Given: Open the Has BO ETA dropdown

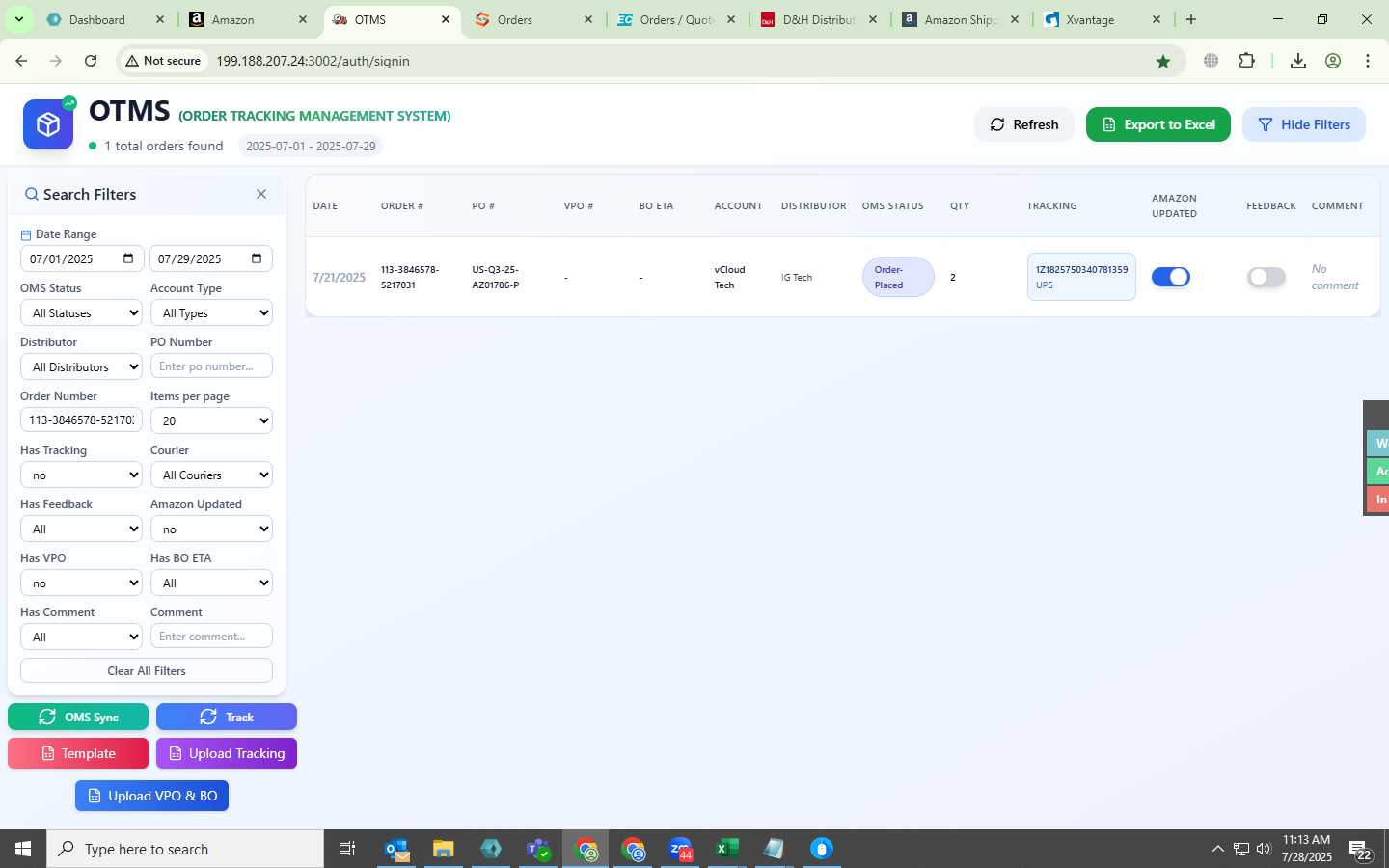Looking at the screenshot, I should (211, 583).
